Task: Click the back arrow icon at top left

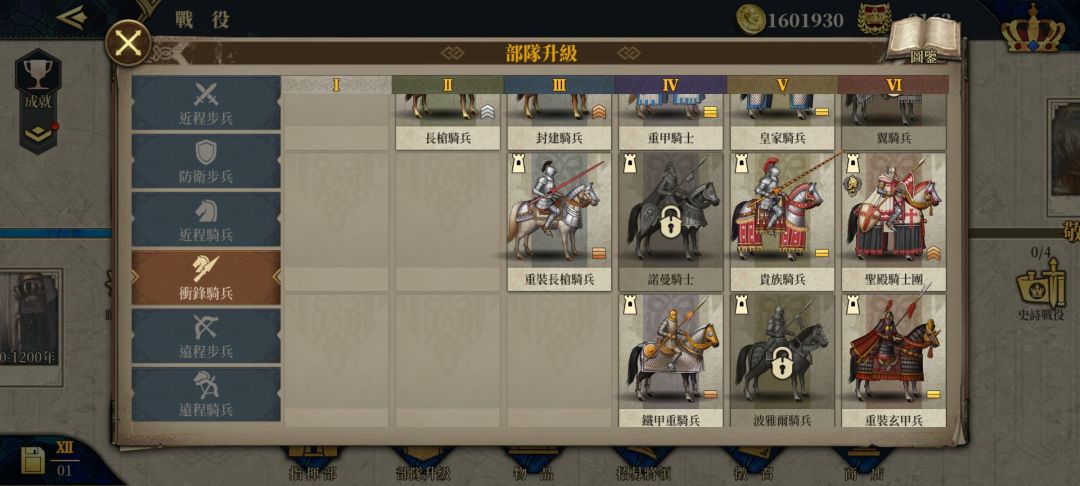Action: tap(72, 17)
